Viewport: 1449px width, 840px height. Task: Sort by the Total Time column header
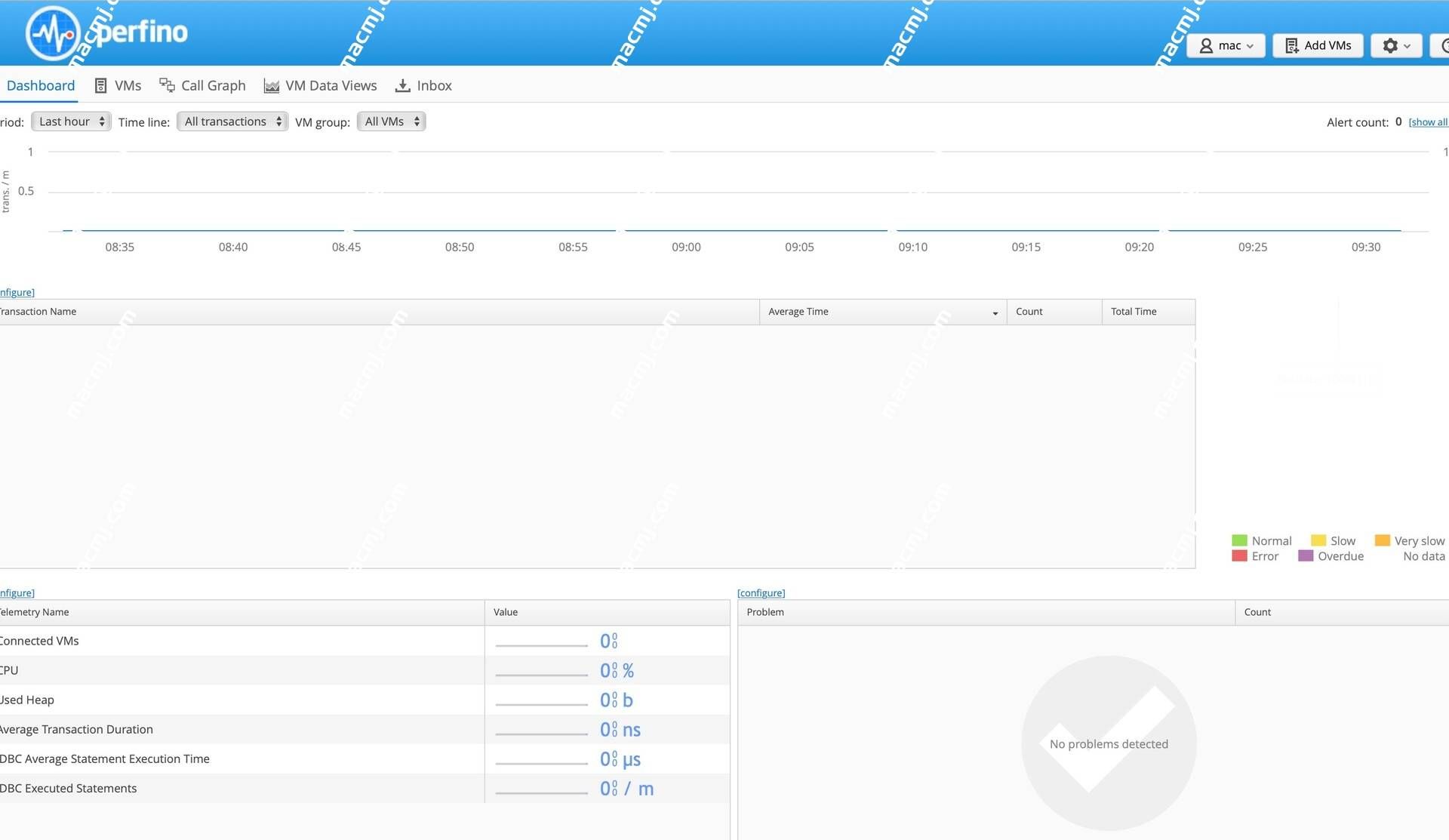click(x=1148, y=312)
